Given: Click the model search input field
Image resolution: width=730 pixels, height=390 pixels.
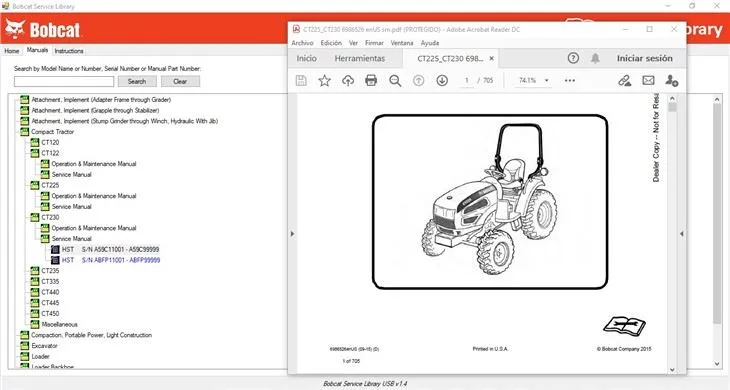Looking at the screenshot, I should [x=64, y=81].
